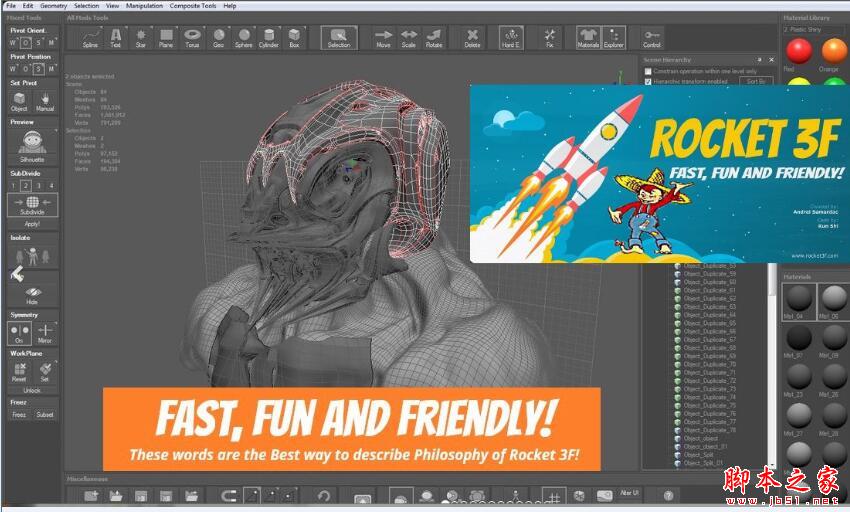Image resolution: width=850 pixels, height=512 pixels.
Task: Open the Edit menu
Action: pos(28,5)
